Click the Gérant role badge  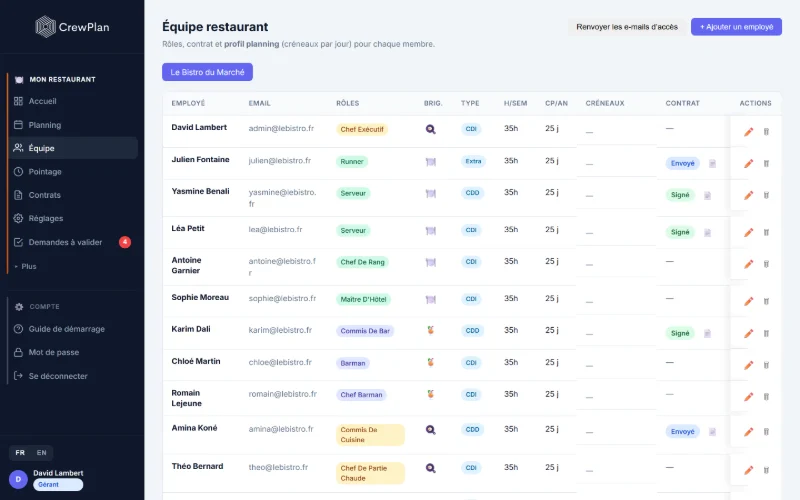[58, 485]
